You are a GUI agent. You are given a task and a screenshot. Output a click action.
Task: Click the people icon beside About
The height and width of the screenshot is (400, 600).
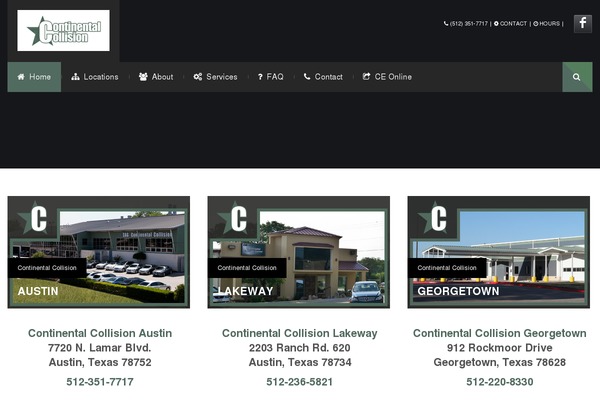click(143, 77)
